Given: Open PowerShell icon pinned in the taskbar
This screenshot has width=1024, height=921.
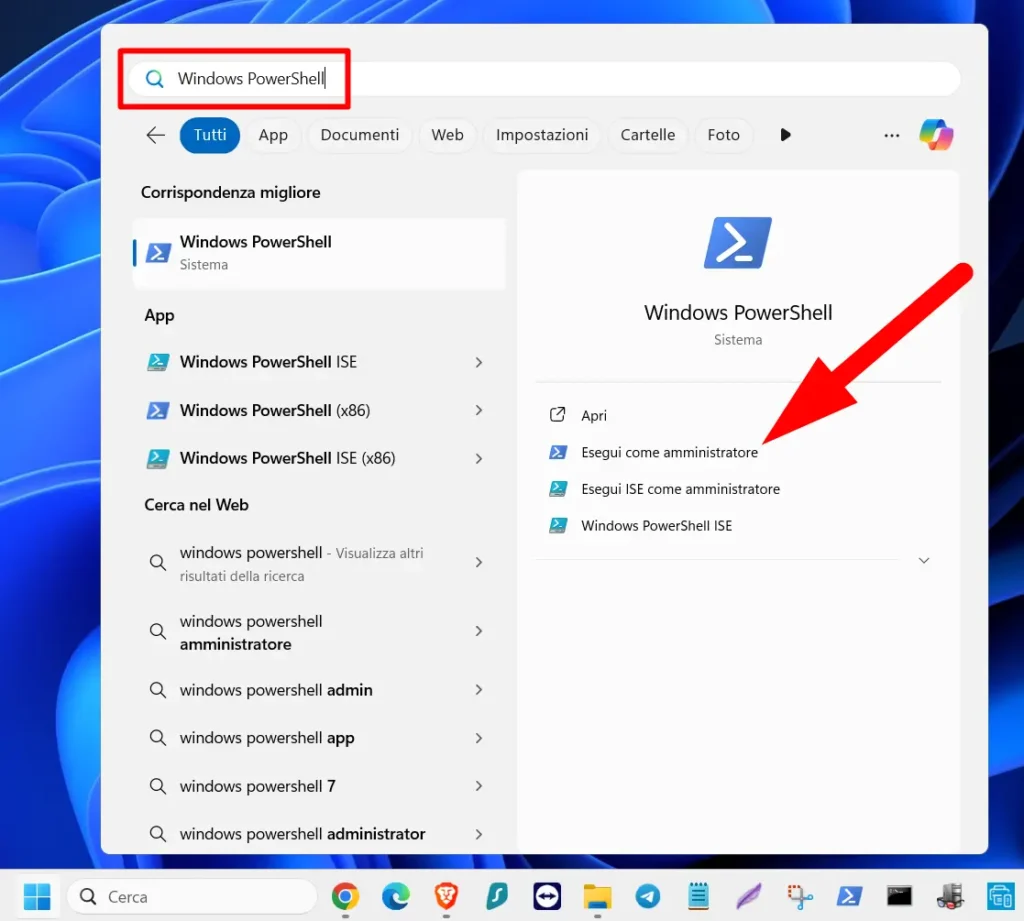Looking at the screenshot, I should click(x=849, y=896).
